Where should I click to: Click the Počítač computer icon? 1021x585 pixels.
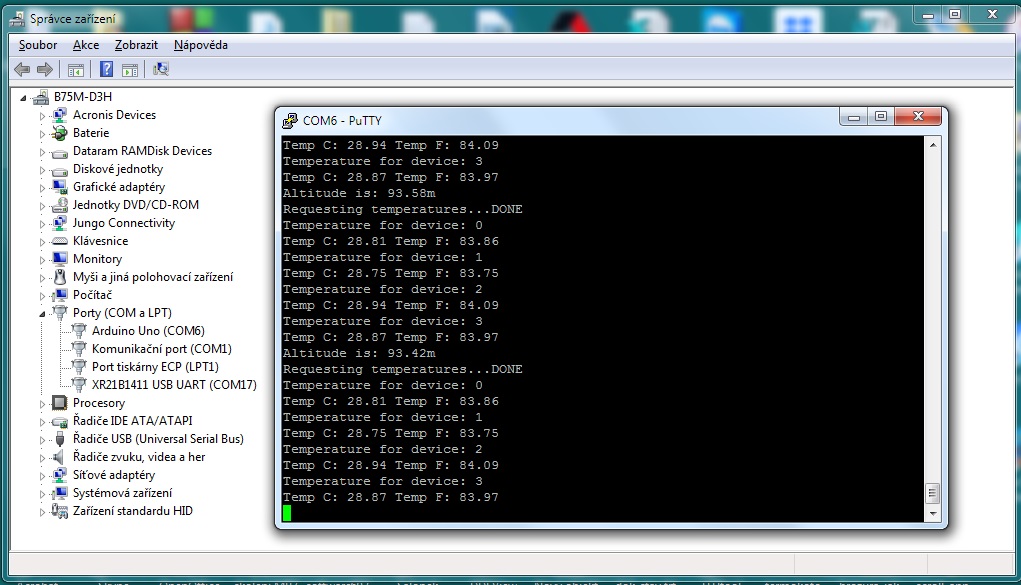pos(60,295)
